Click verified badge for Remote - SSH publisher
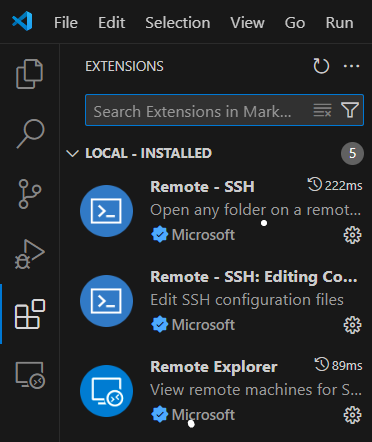Image resolution: width=372 pixels, height=442 pixels. point(160,234)
